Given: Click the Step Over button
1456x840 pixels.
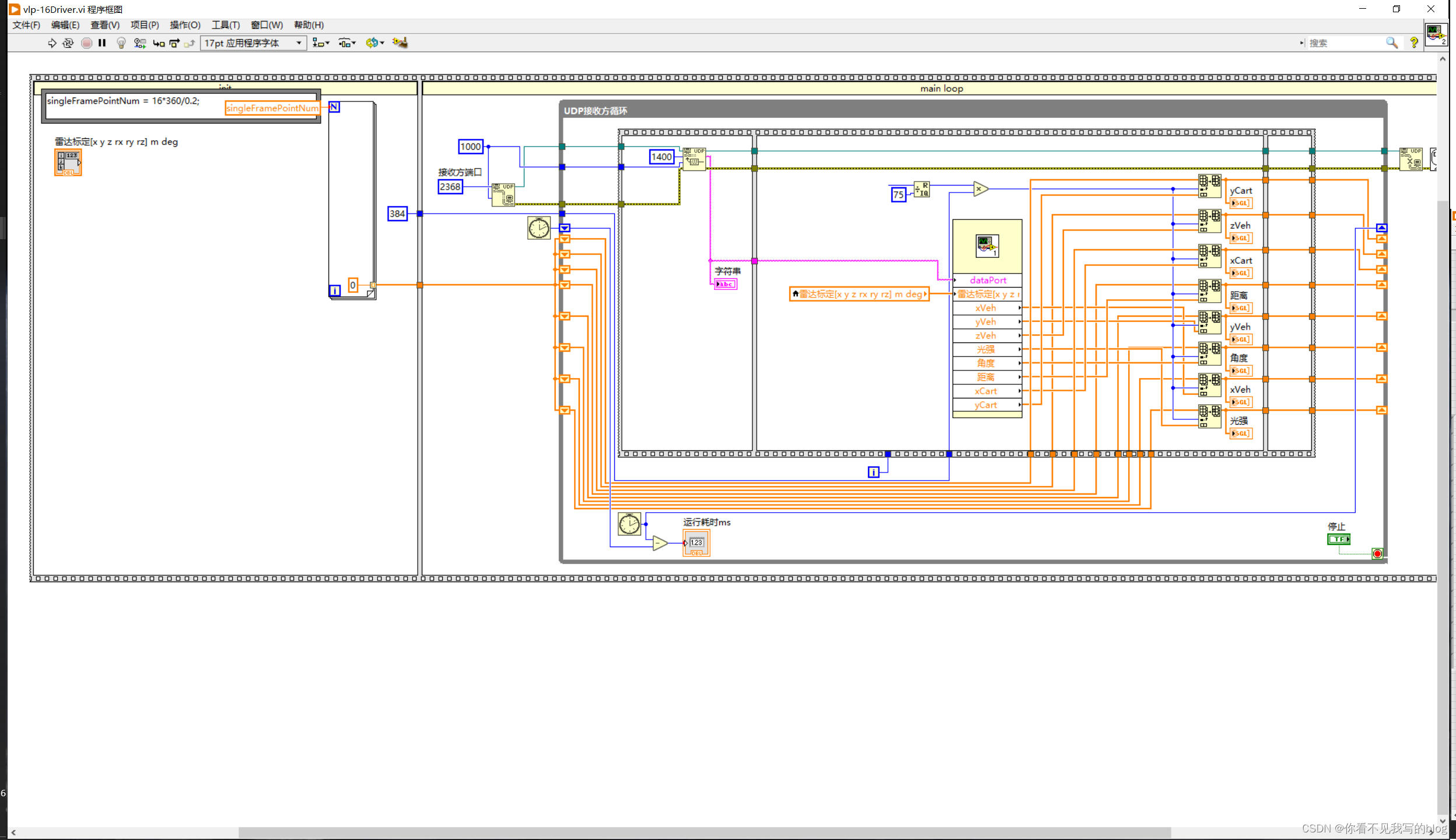Looking at the screenshot, I should [x=174, y=43].
